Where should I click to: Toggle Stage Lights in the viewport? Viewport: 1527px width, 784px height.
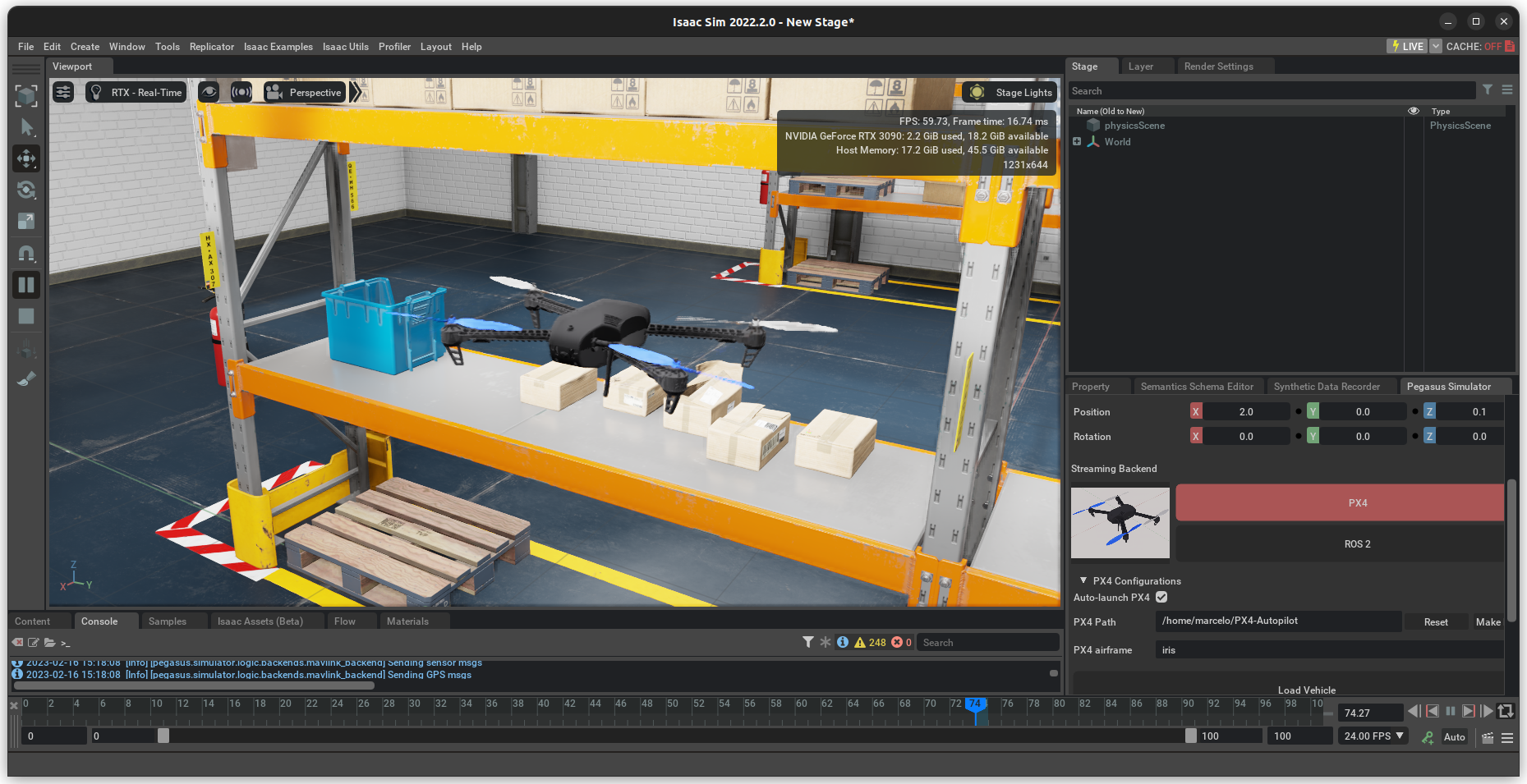pyautogui.click(x=1009, y=92)
